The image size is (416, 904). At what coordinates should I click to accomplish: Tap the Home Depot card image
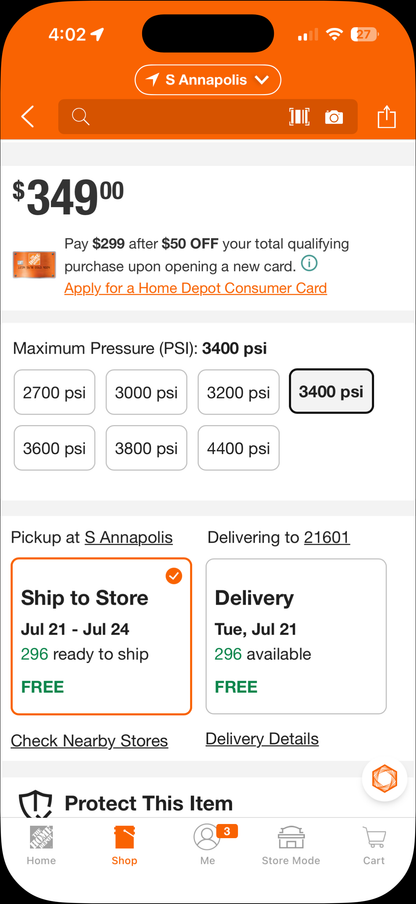point(35,265)
